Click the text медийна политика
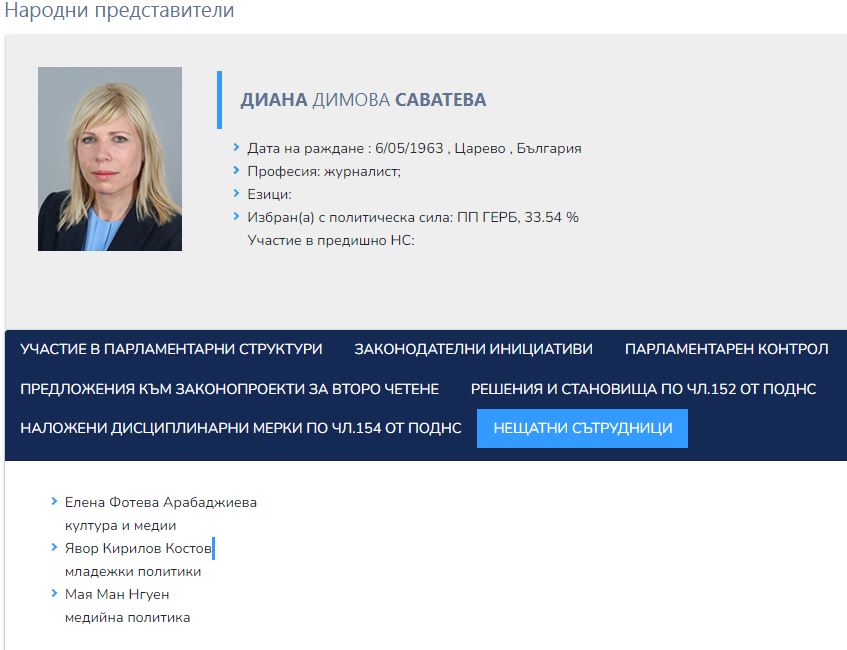Image resolution: width=847 pixels, height=650 pixels. pos(127,618)
